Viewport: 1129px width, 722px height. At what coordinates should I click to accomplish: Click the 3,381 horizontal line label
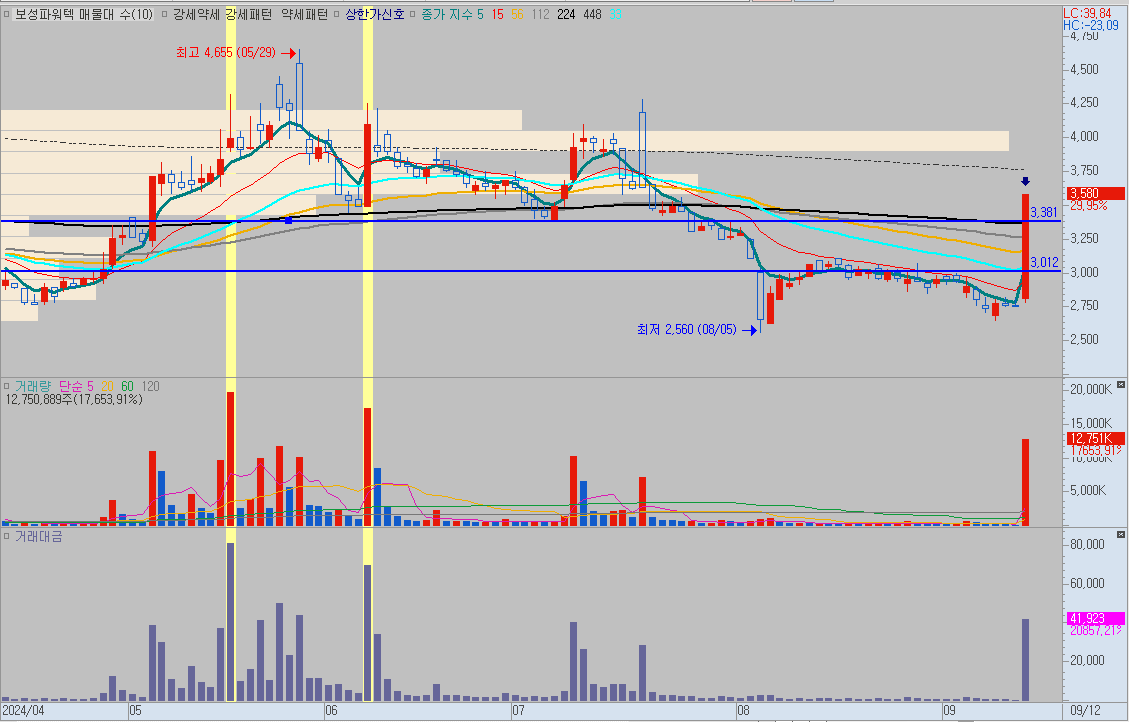tap(1044, 212)
